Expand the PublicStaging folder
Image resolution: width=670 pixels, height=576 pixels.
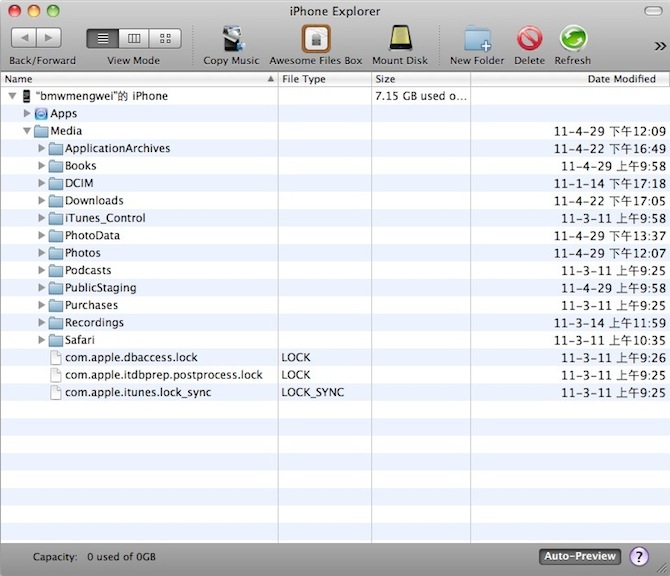click(41, 288)
